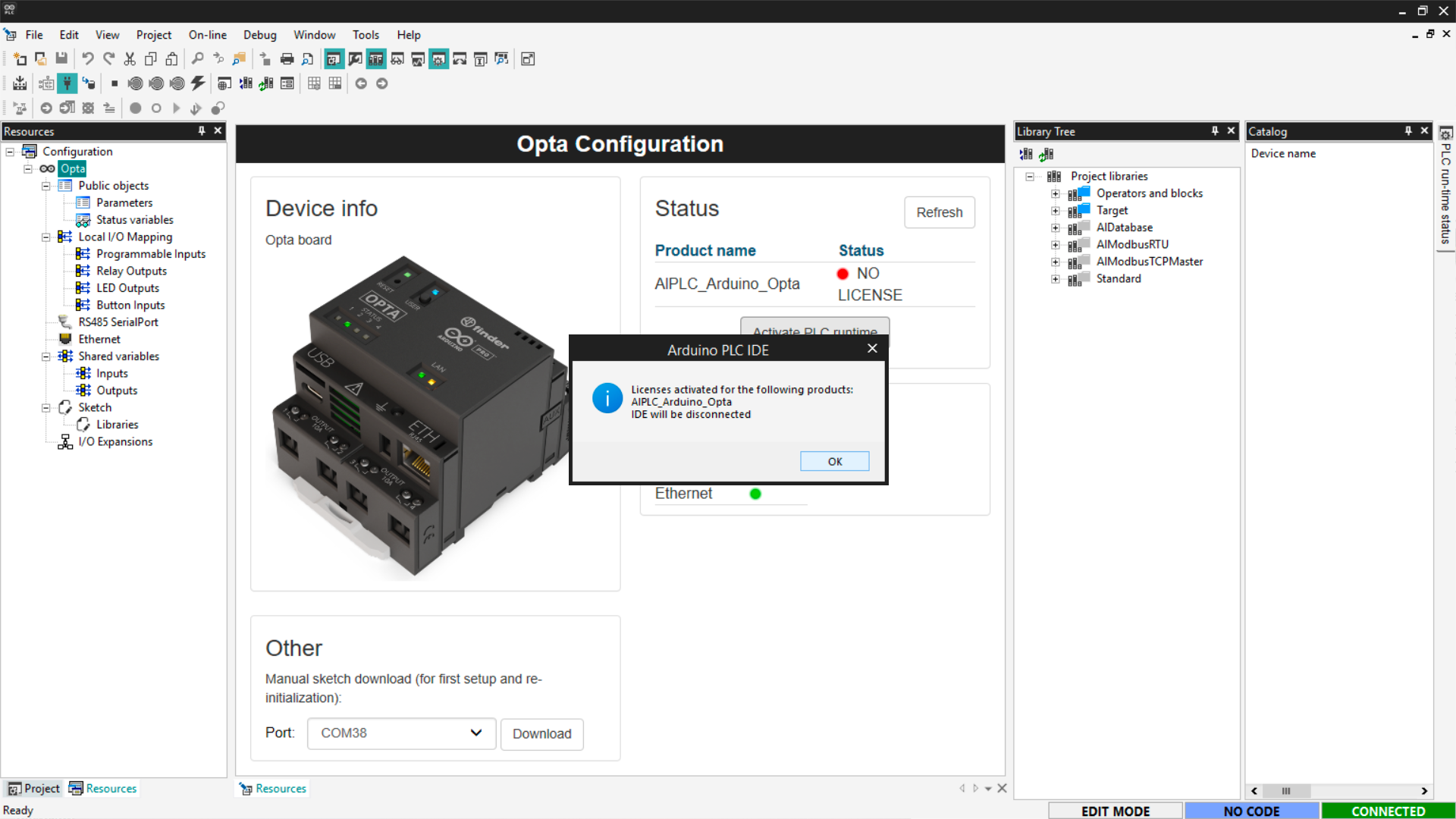Pin the Resources panel with pushpin
The image size is (1456, 819).
point(202,131)
